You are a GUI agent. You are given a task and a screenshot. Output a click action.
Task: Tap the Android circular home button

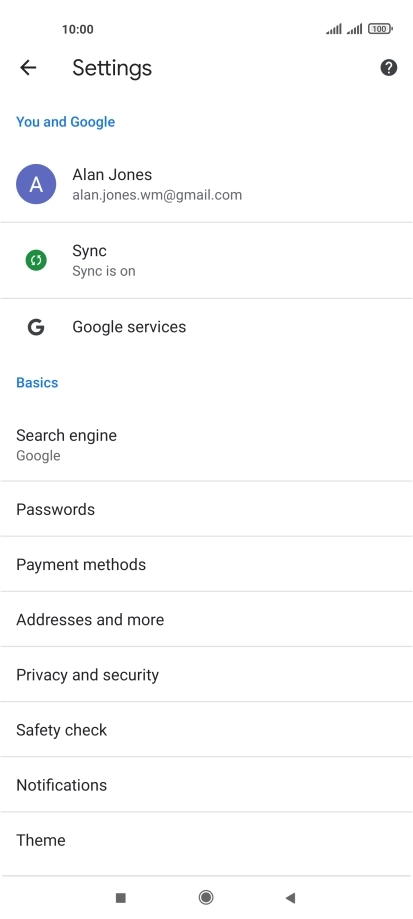(206, 897)
